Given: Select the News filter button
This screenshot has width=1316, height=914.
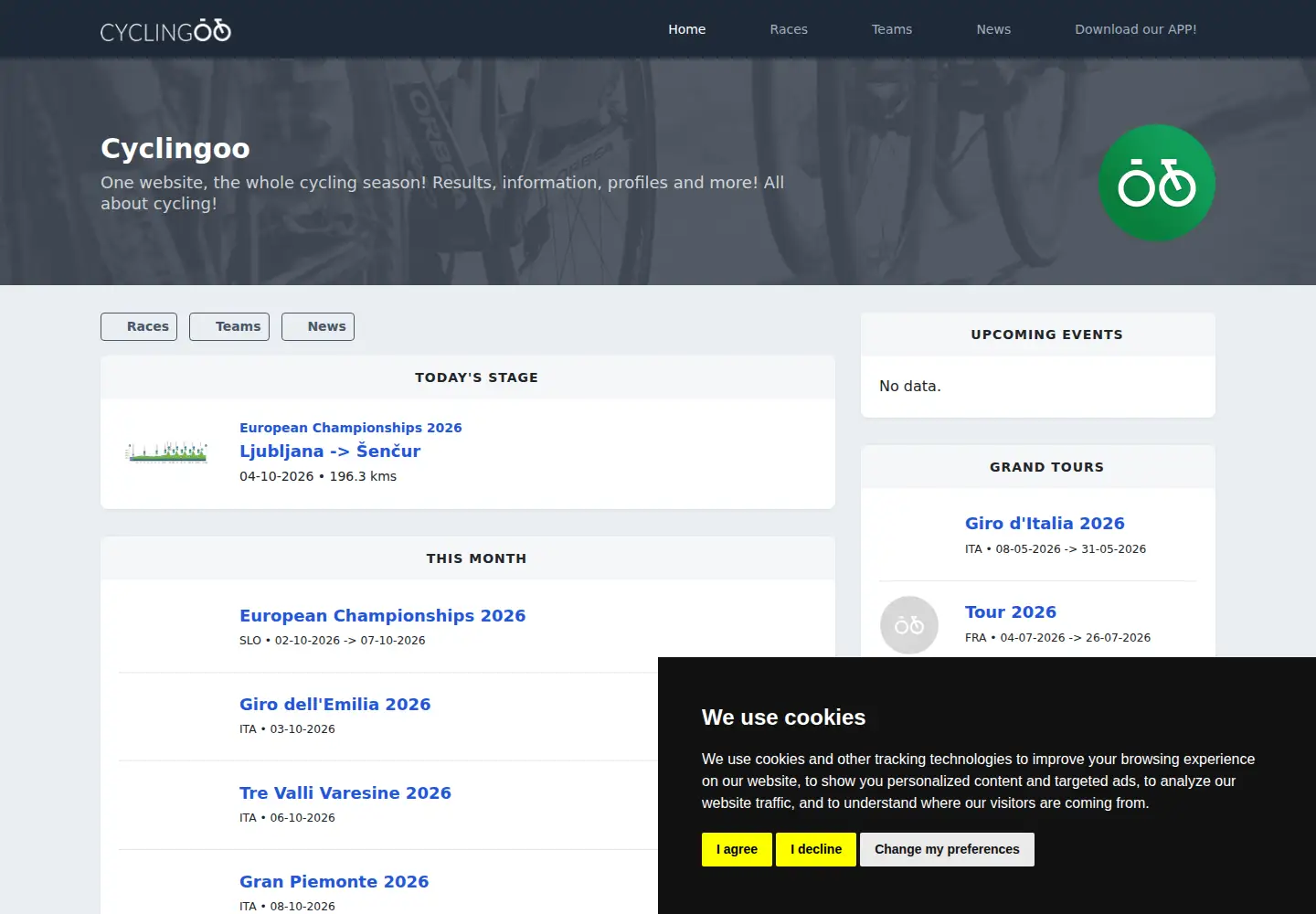Looking at the screenshot, I should pos(318,326).
